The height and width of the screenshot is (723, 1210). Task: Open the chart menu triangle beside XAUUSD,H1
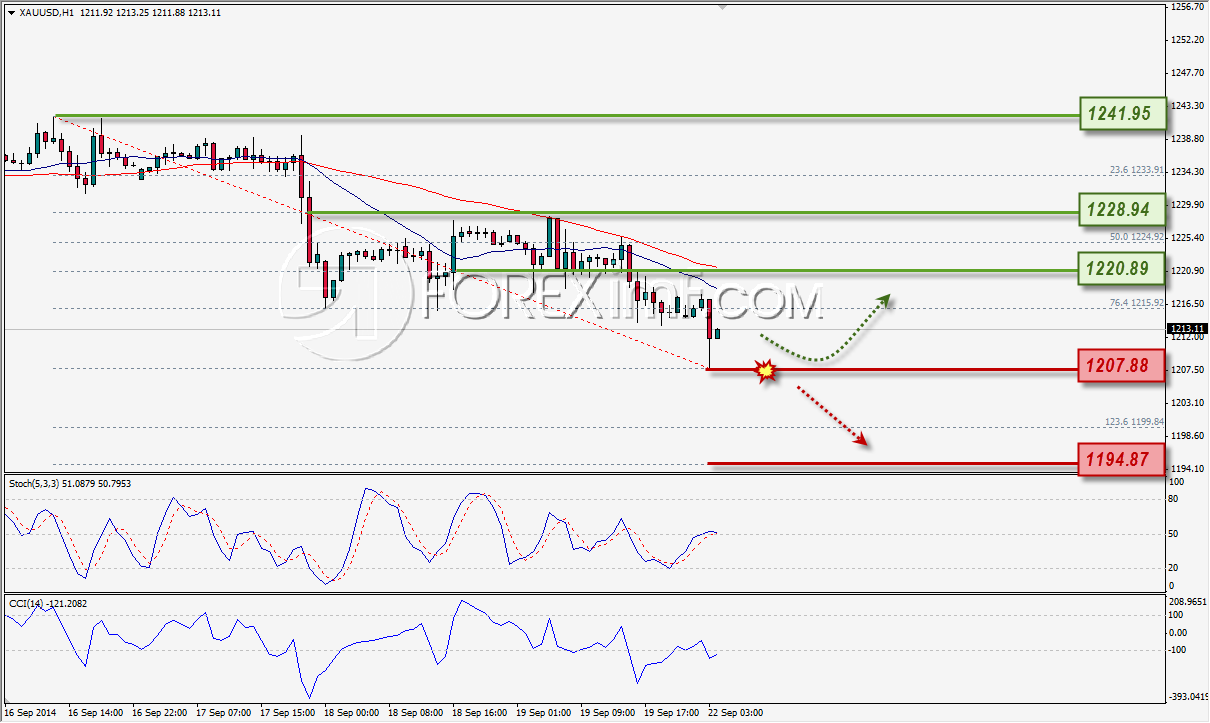point(10,12)
